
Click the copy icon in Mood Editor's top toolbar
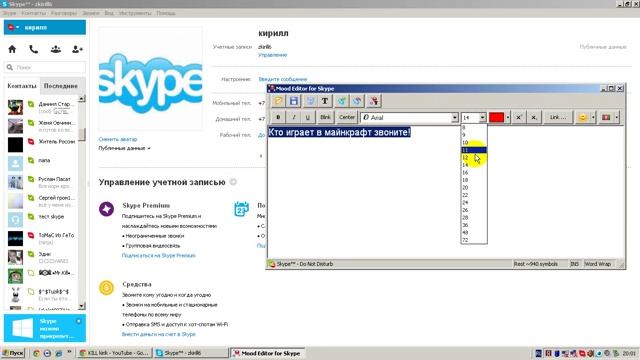click(310, 101)
